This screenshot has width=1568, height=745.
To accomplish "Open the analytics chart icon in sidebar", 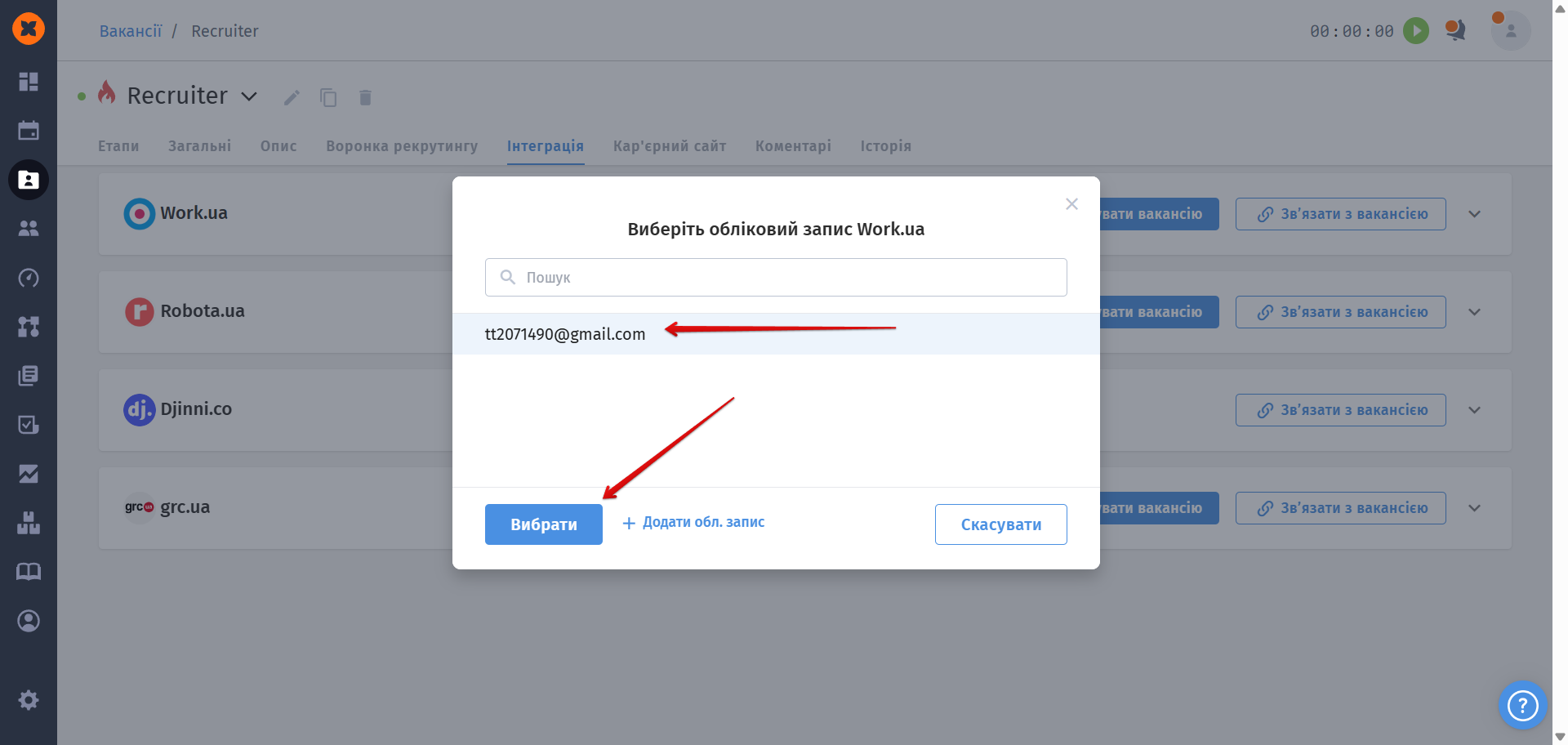I will coord(29,474).
